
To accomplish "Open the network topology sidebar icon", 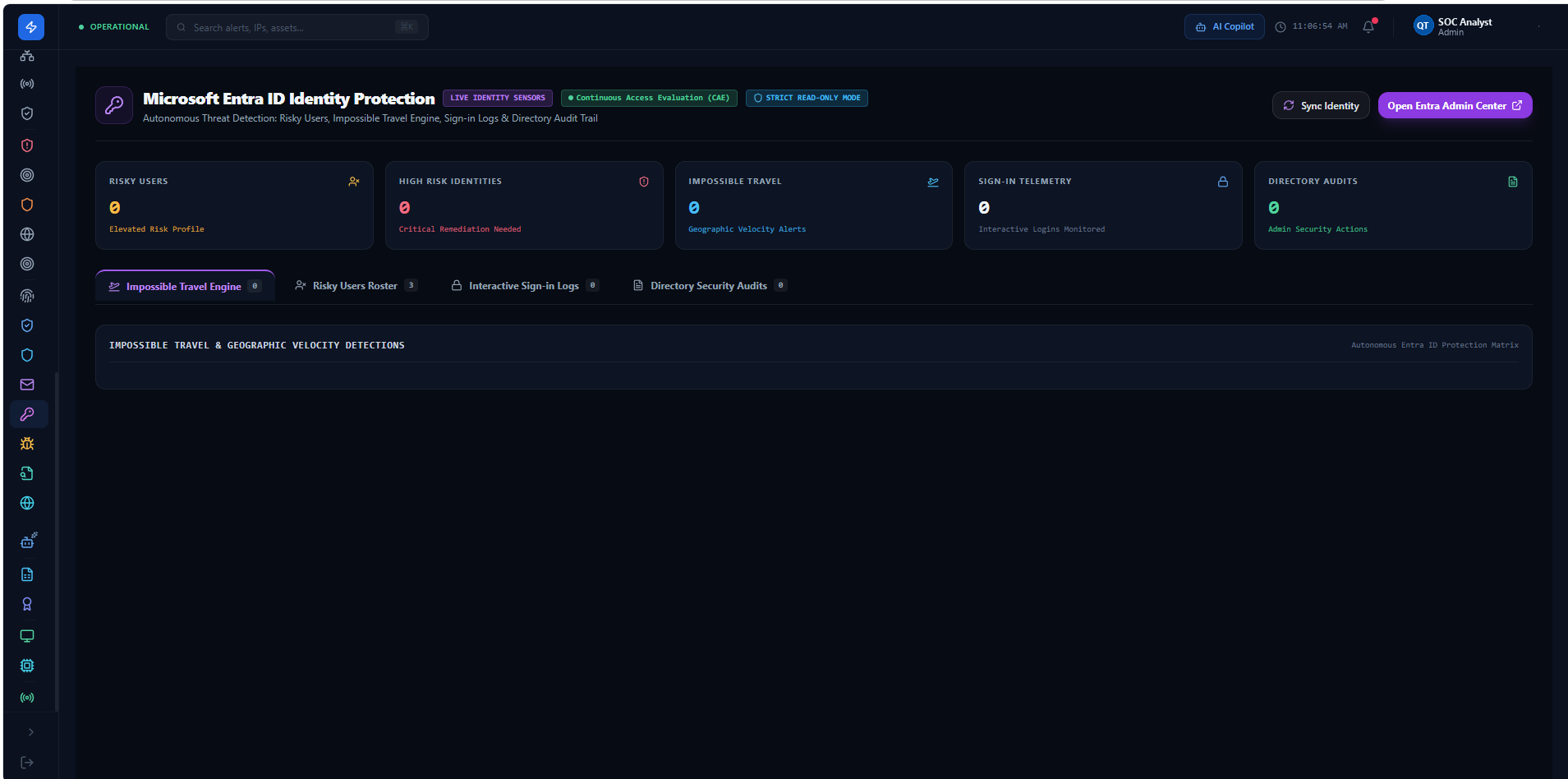I will (27, 55).
